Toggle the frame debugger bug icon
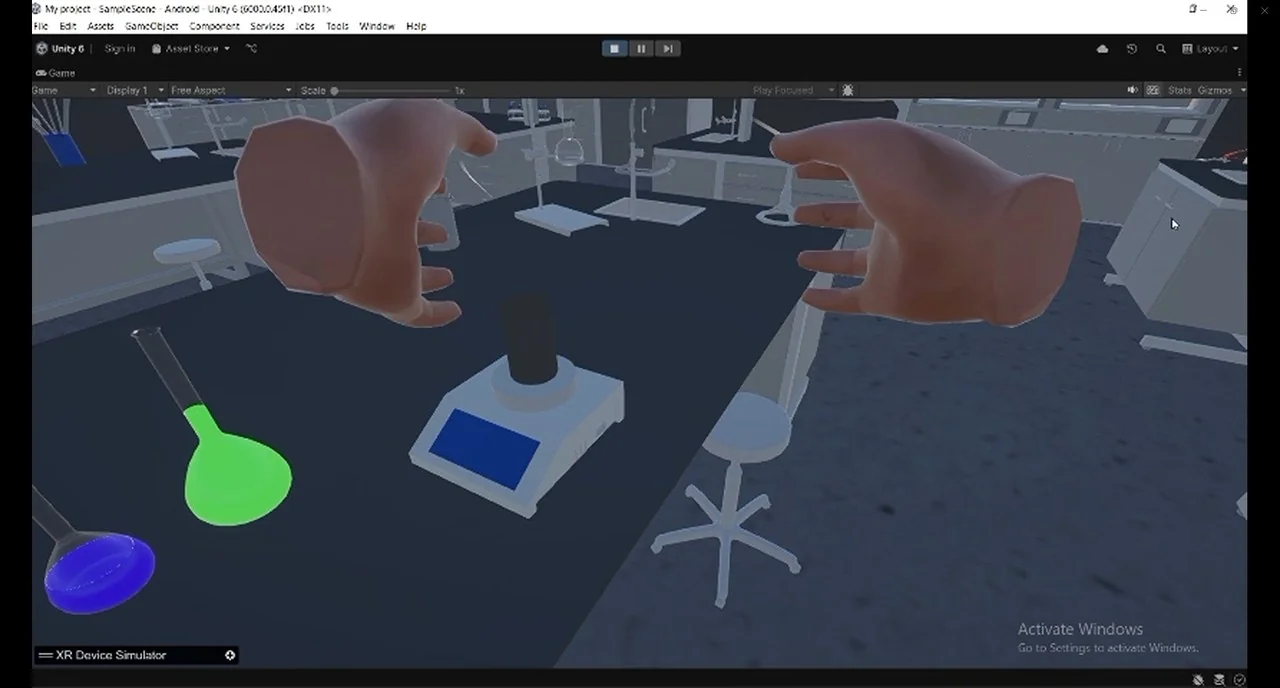Viewport: 1280px width, 688px height. (848, 90)
